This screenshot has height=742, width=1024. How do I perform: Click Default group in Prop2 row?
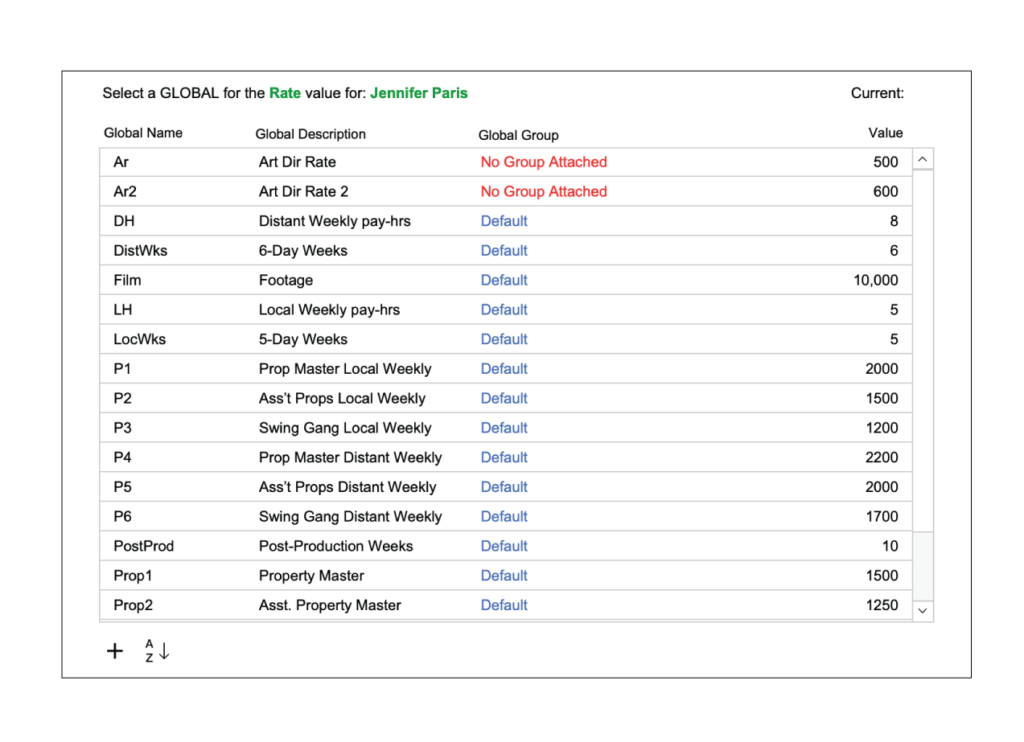point(504,605)
